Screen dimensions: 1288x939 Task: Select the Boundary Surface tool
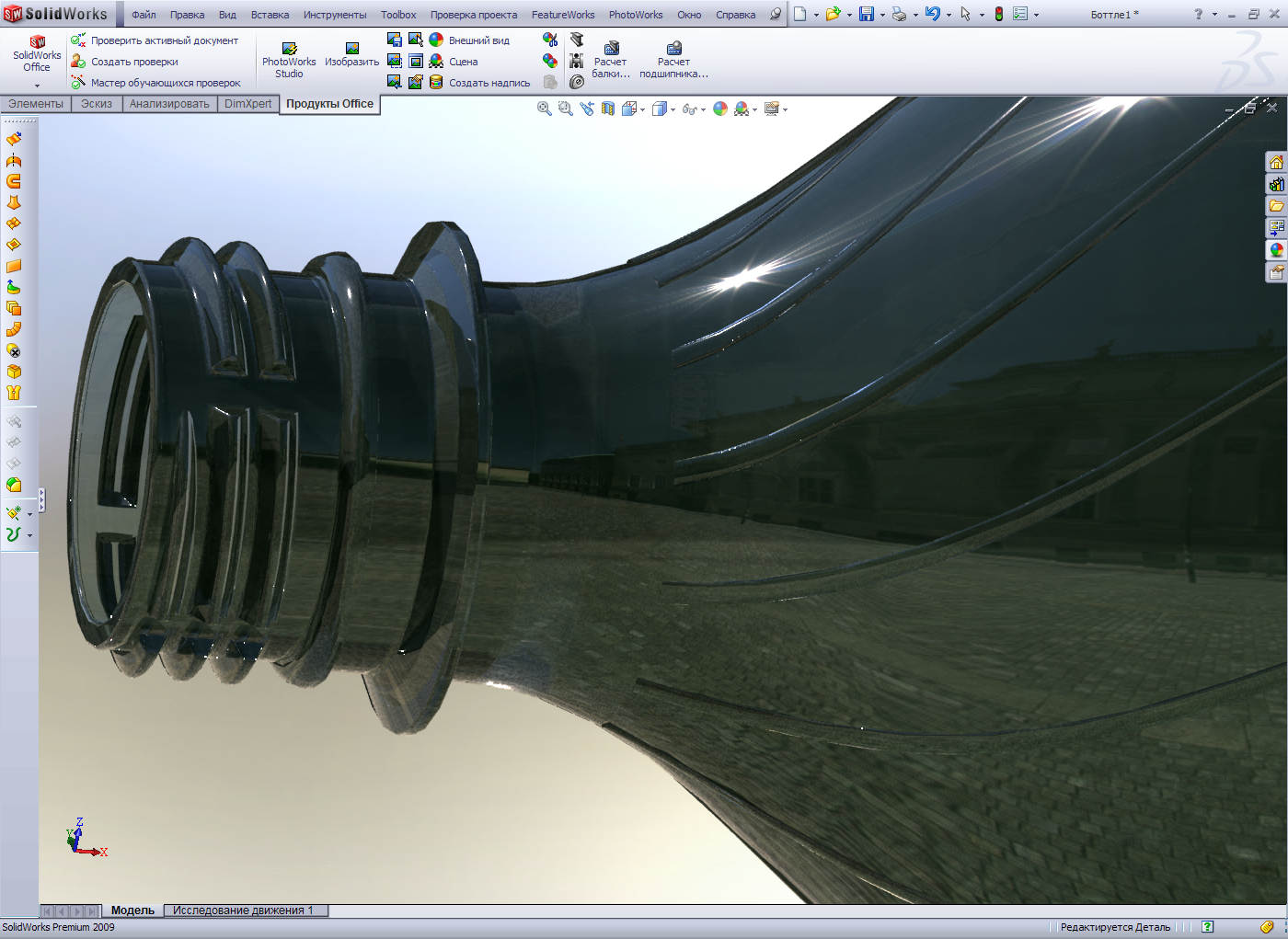pos(14,223)
